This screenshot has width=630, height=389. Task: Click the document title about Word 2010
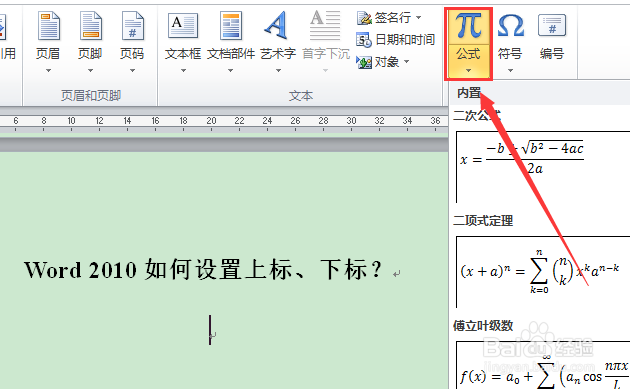pos(202,270)
